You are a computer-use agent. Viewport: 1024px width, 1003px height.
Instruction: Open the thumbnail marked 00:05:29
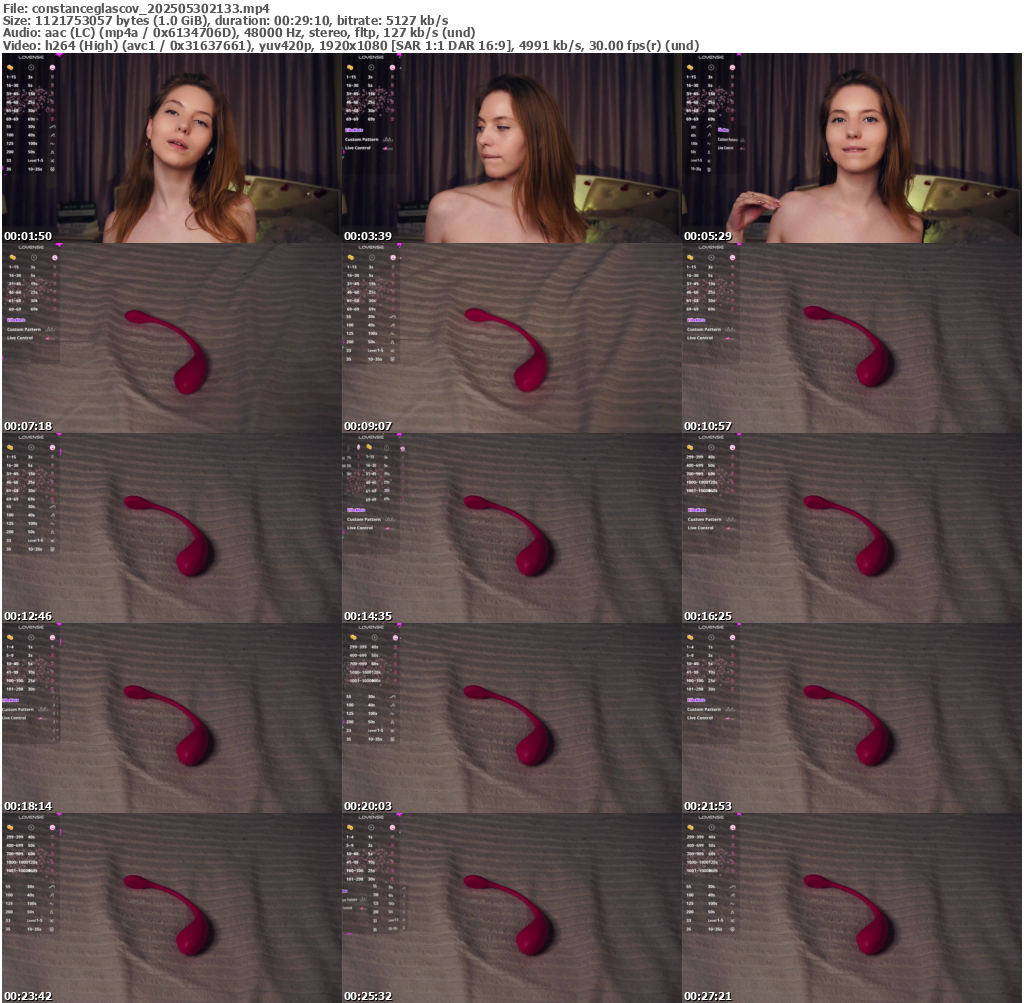pyautogui.click(x=851, y=148)
